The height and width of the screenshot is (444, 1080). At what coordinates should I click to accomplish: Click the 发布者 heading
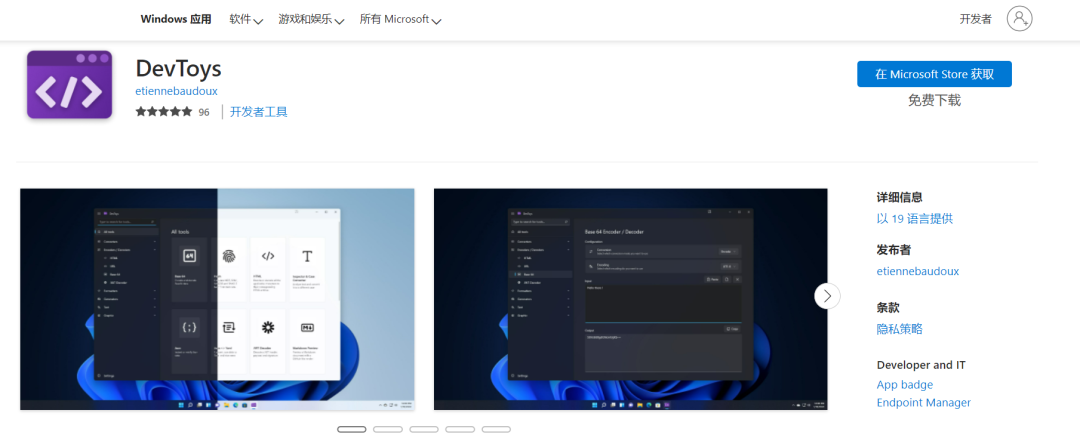click(894, 250)
